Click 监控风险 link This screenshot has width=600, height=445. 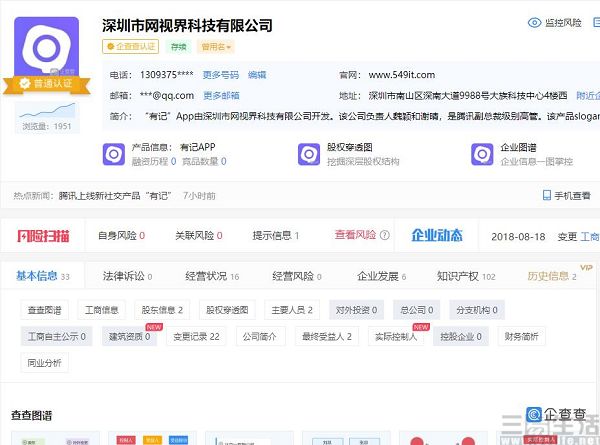[x=563, y=23]
